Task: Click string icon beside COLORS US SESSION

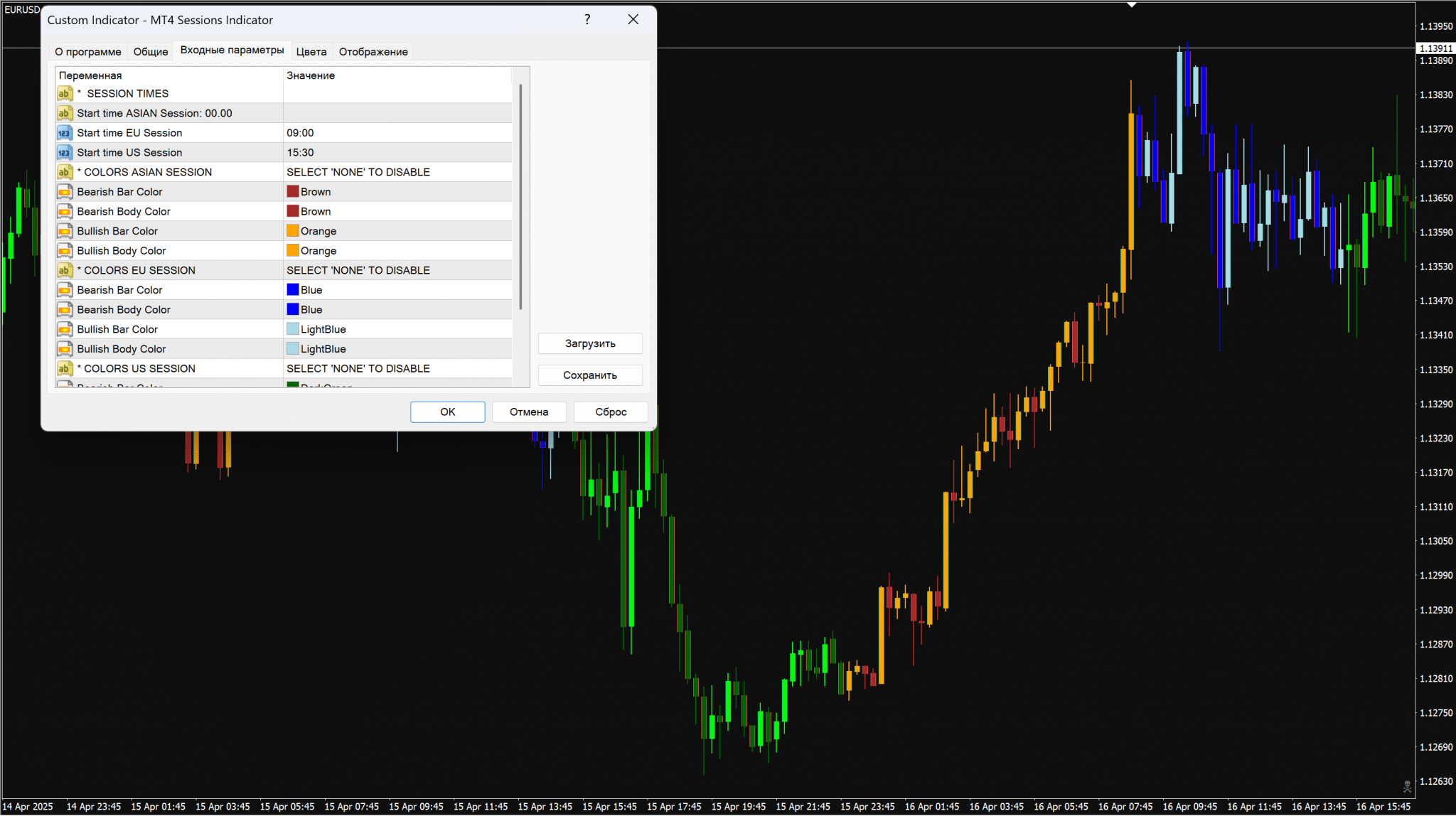Action: [x=64, y=368]
